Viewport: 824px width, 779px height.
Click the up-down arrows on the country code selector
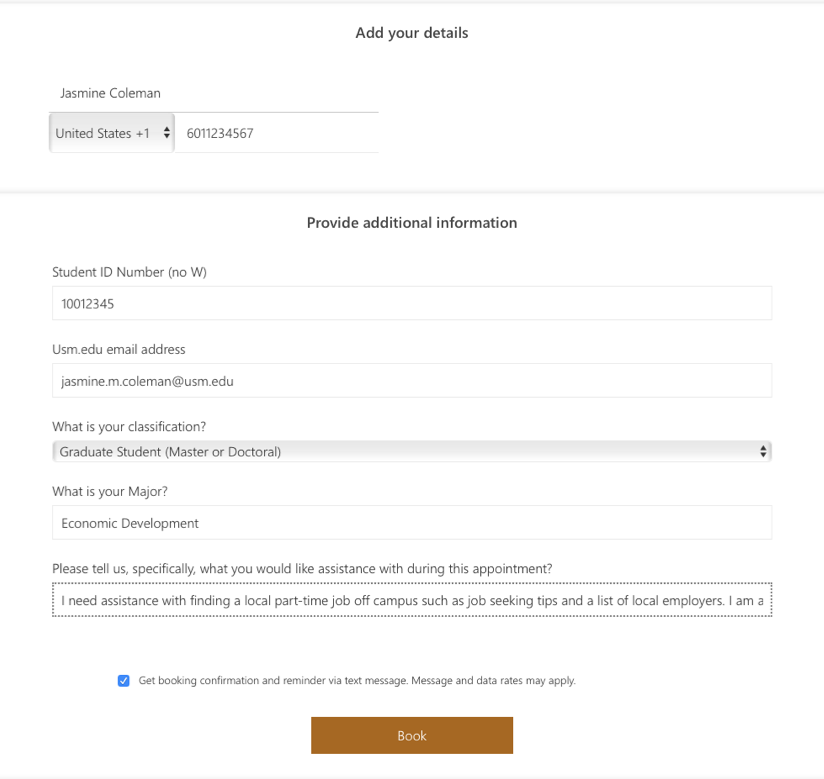click(x=167, y=133)
